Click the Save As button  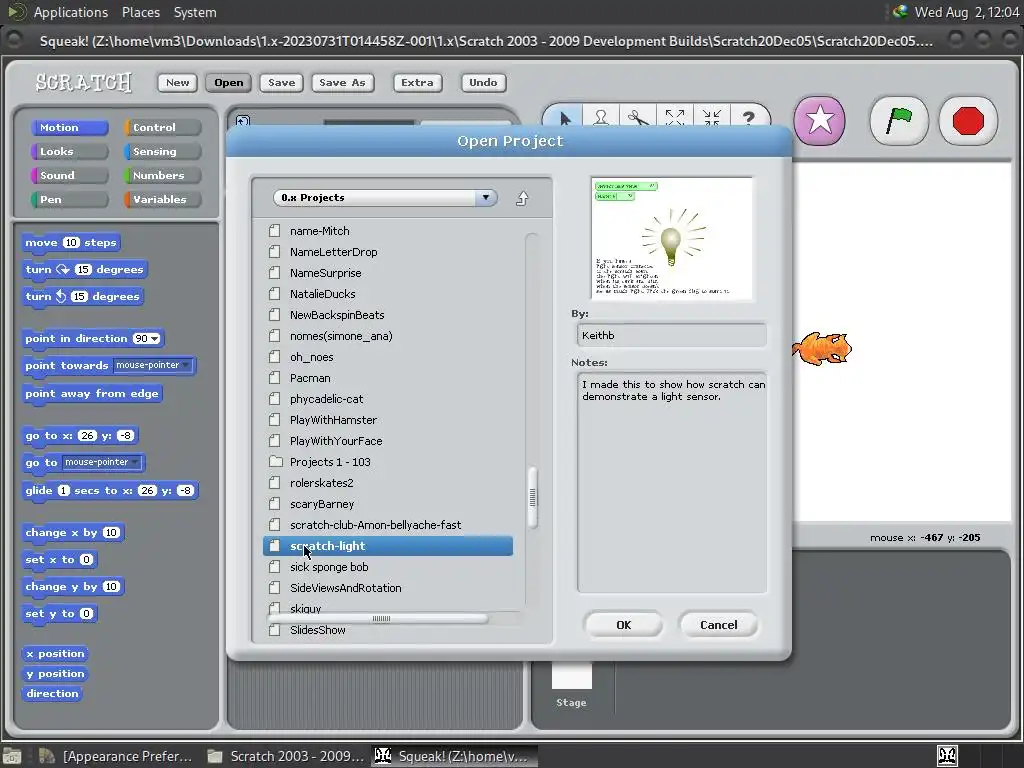(x=342, y=82)
